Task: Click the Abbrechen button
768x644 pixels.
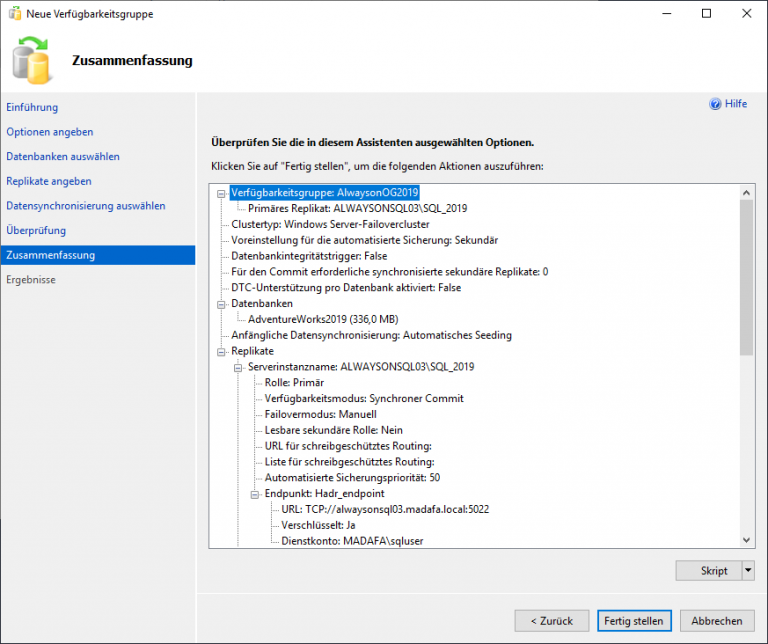Action: click(717, 621)
